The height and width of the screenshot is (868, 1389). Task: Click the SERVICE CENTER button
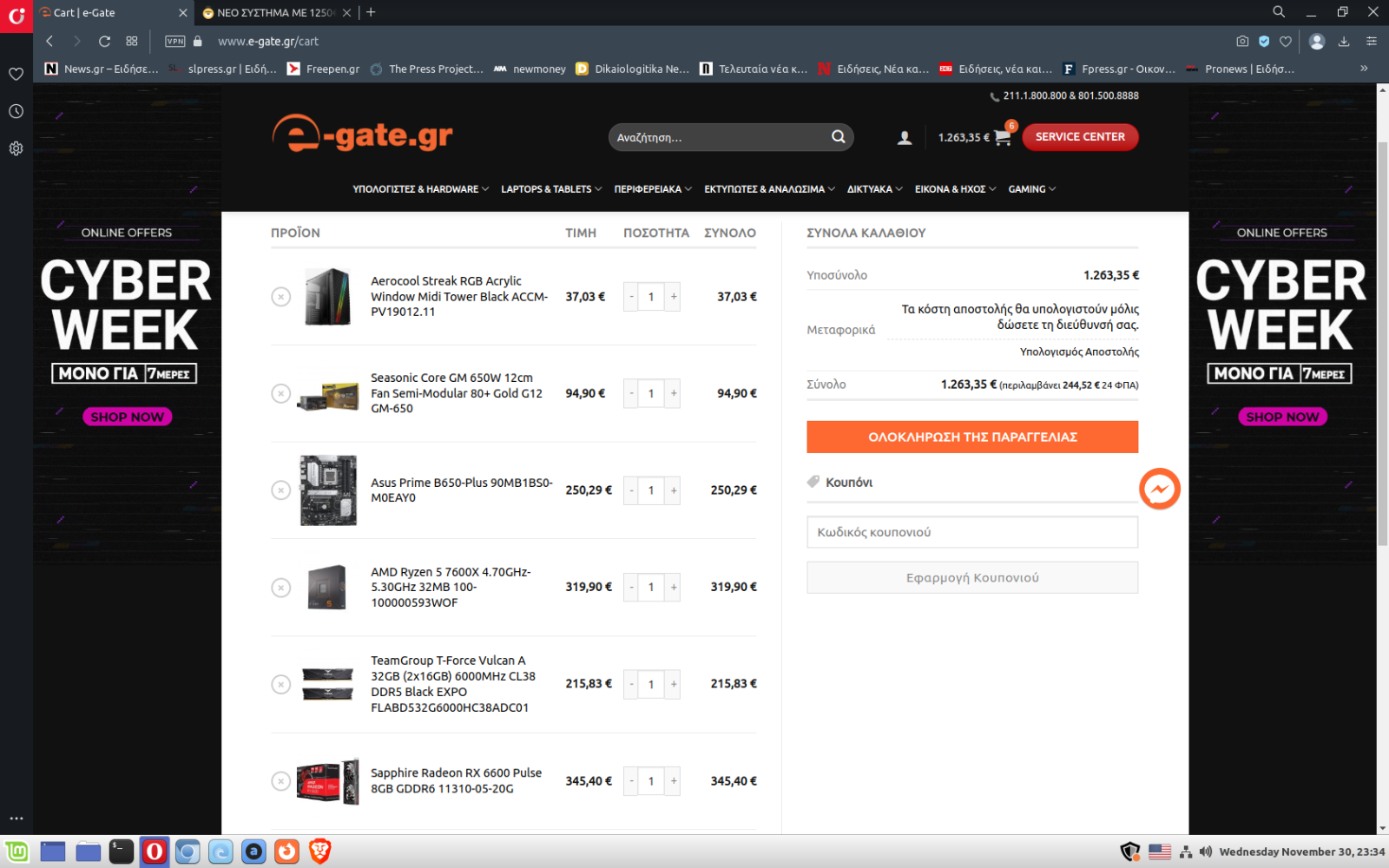pyautogui.click(x=1080, y=136)
